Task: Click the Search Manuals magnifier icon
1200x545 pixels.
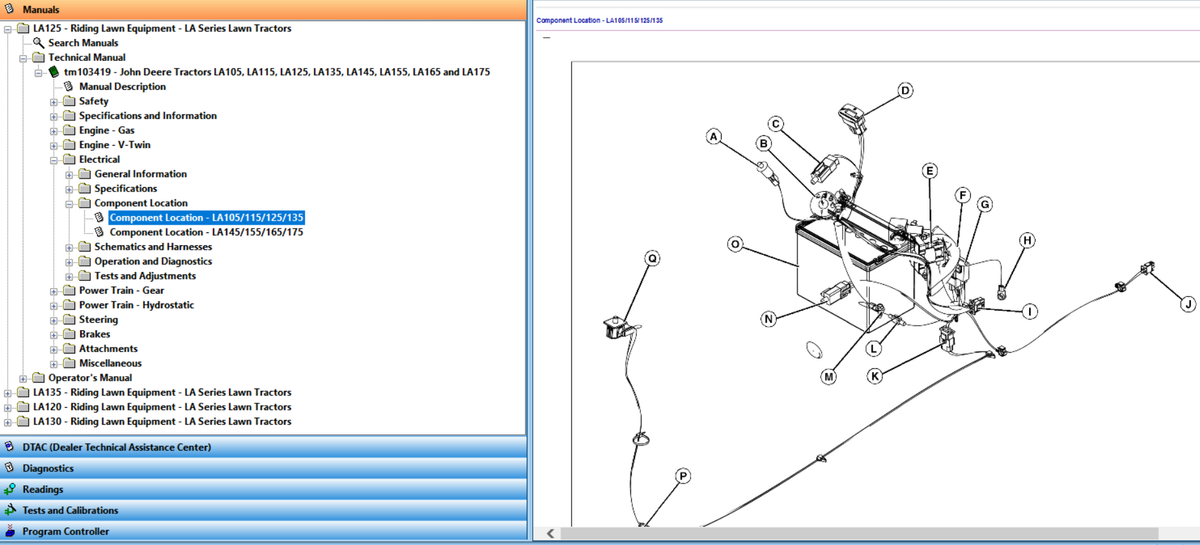Action: coord(39,43)
